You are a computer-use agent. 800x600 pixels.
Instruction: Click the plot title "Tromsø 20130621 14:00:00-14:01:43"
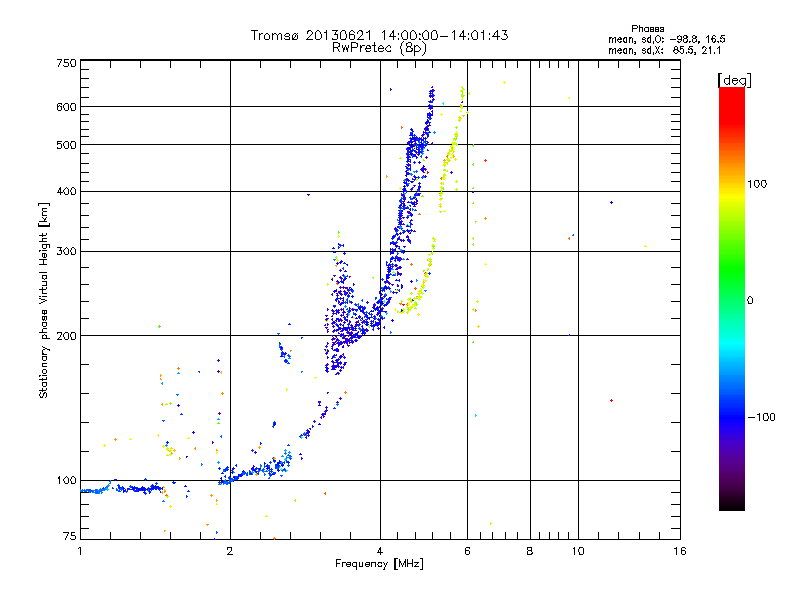click(x=379, y=35)
